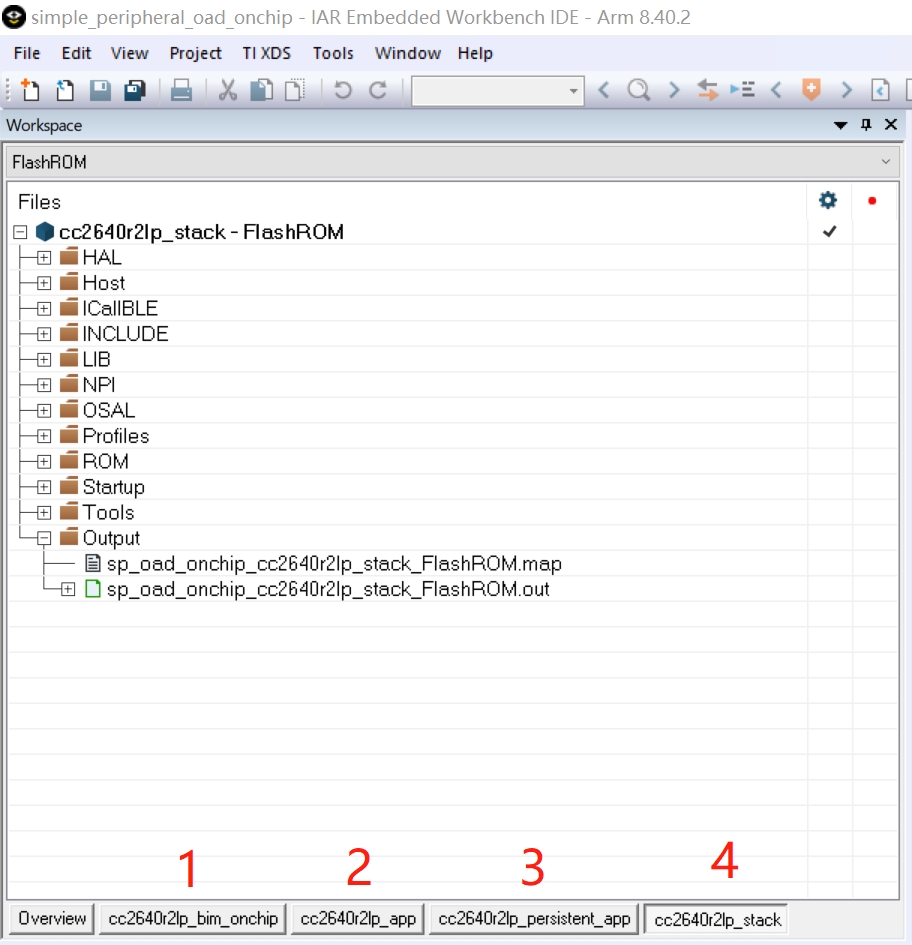
Task: Expand the INCLUDE folder
Action: 43,334
